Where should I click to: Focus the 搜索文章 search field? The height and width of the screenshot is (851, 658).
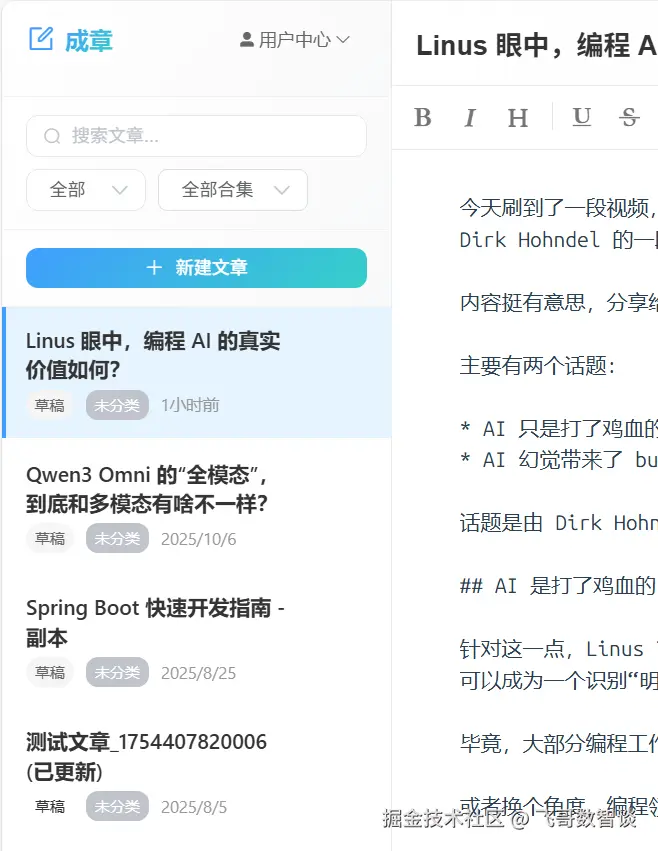tap(196, 136)
